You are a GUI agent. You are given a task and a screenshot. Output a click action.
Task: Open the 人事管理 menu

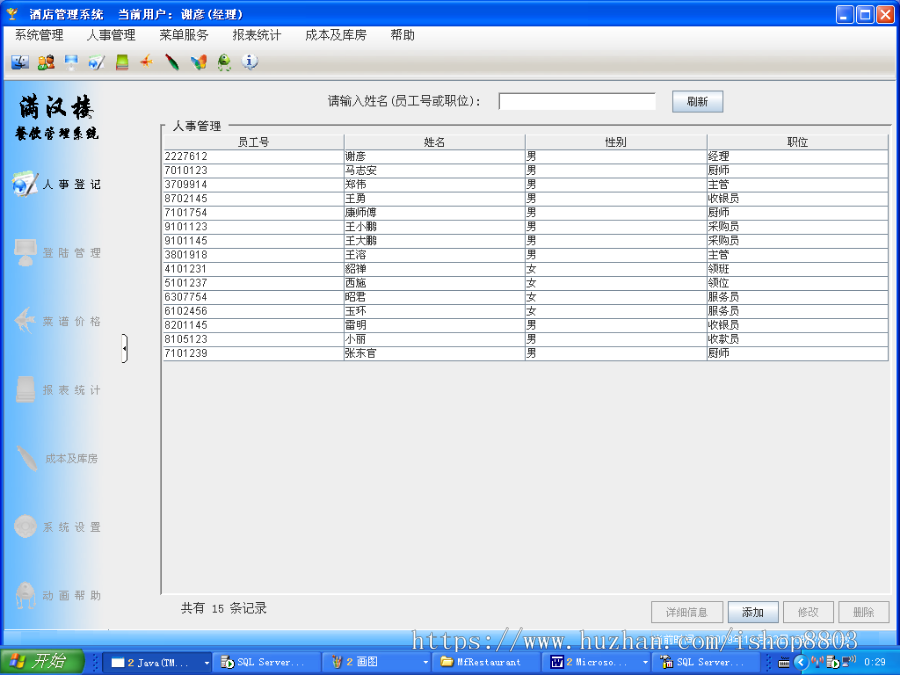(110, 34)
